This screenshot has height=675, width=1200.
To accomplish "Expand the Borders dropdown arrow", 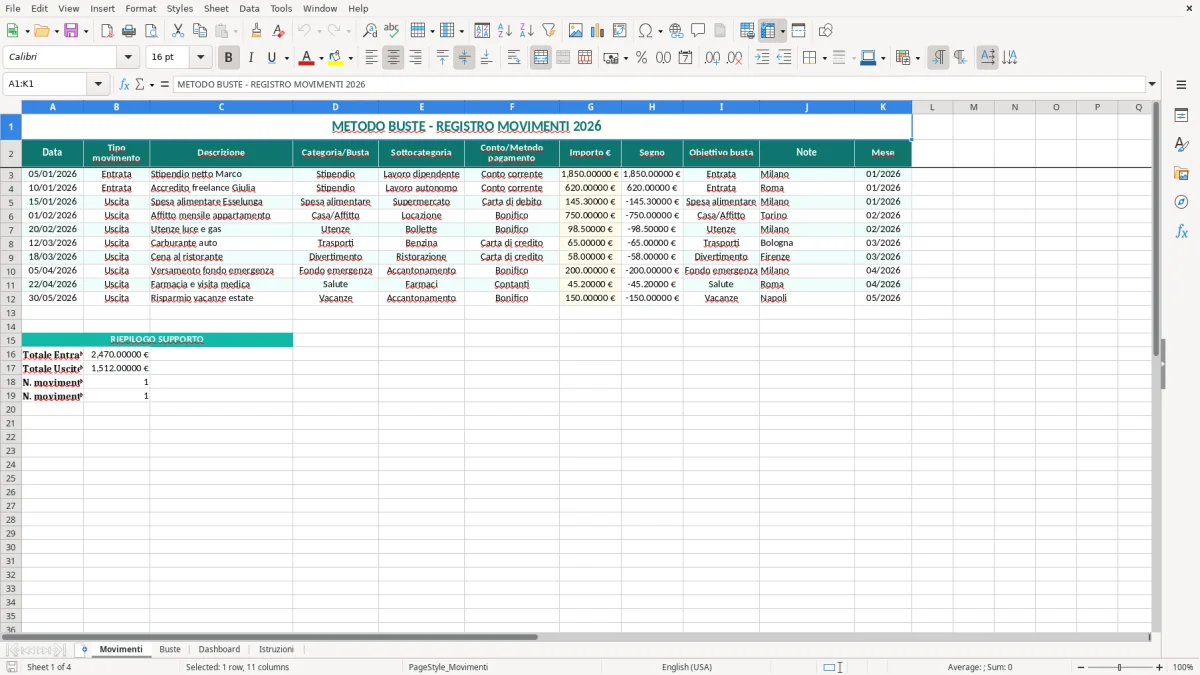I will click(x=824, y=58).
